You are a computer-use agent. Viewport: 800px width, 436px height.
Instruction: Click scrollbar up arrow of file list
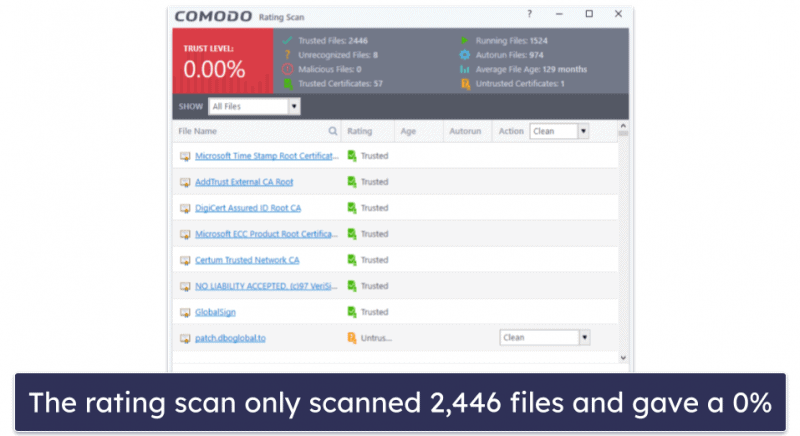point(623,125)
